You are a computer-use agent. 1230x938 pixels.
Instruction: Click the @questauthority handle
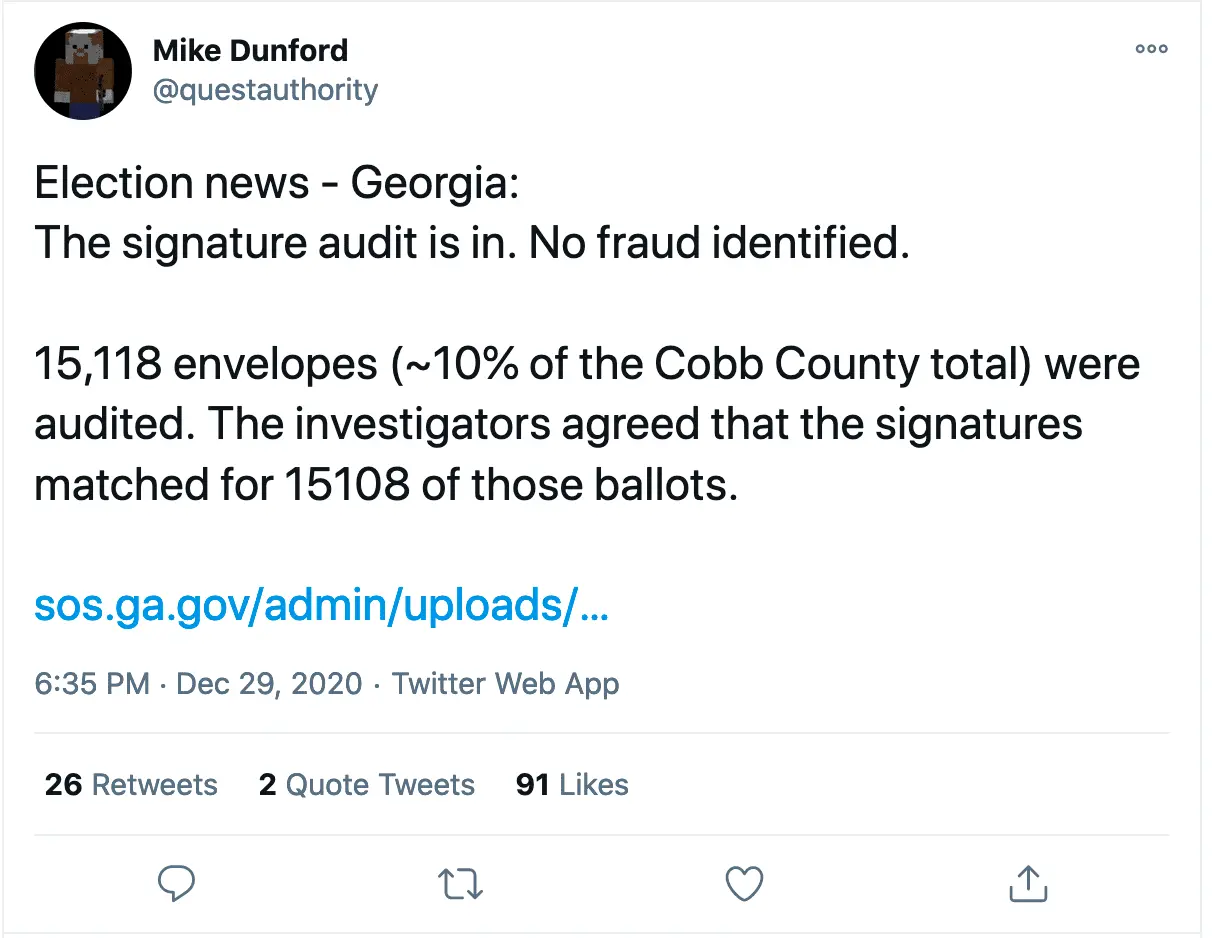click(265, 90)
